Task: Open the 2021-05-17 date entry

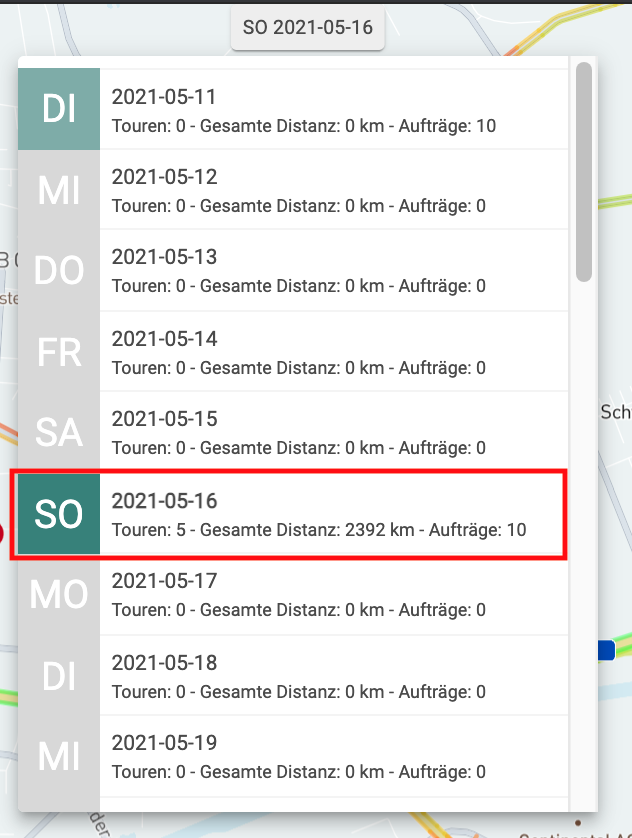Action: 334,595
